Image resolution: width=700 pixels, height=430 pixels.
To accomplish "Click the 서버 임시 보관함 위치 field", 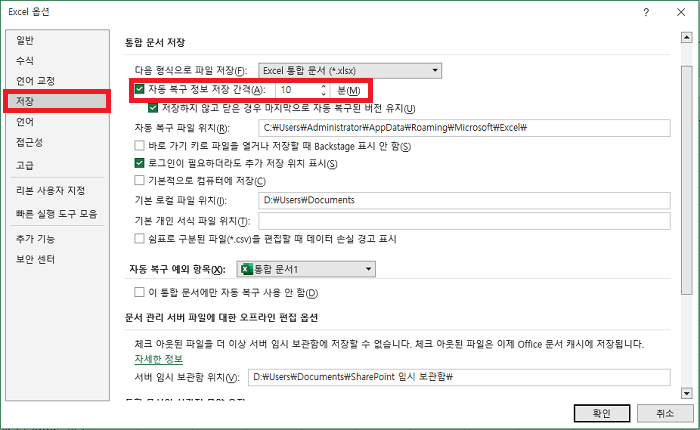I will (x=459, y=377).
